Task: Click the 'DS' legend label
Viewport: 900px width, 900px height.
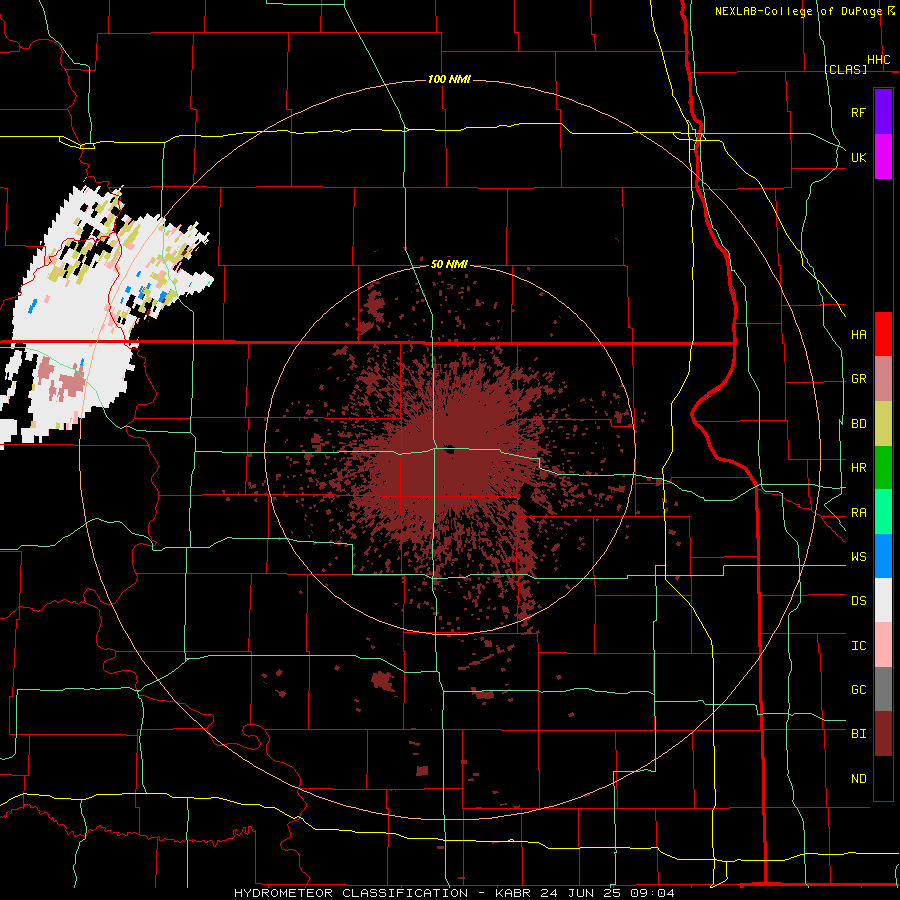Action: click(858, 601)
